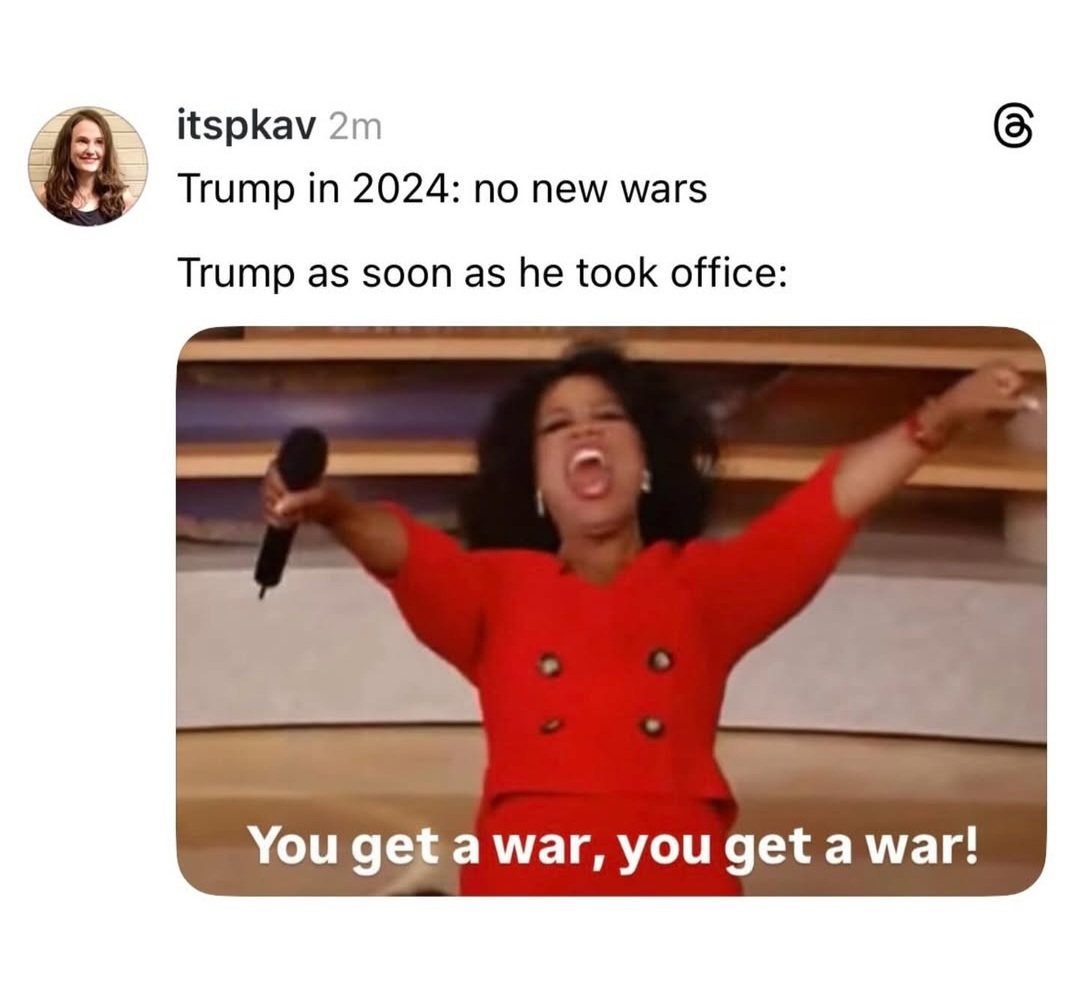The width and height of the screenshot is (1080, 983).
Task: Click the line 'Trump as soon as he took office:'
Action: pos(482,273)
